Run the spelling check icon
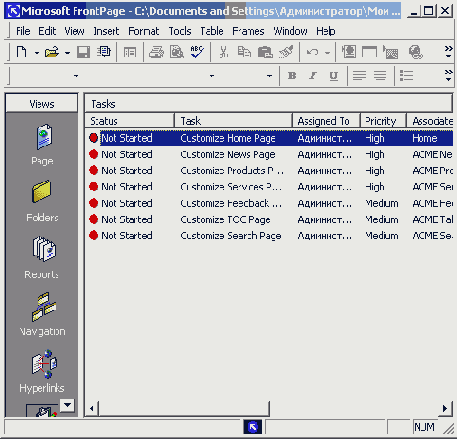 click(x=197, y=52)
